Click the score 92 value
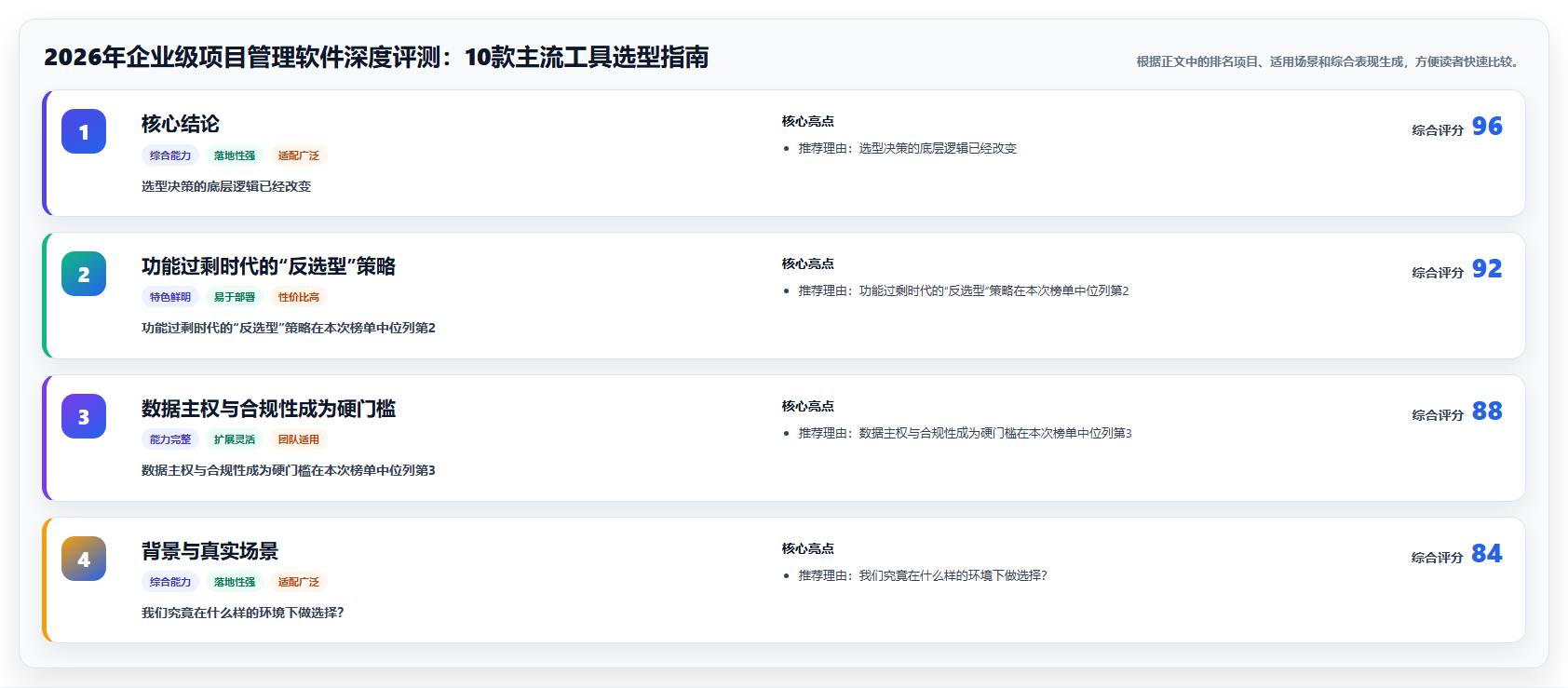The image size is (1568, 688). click(1487, 269)
